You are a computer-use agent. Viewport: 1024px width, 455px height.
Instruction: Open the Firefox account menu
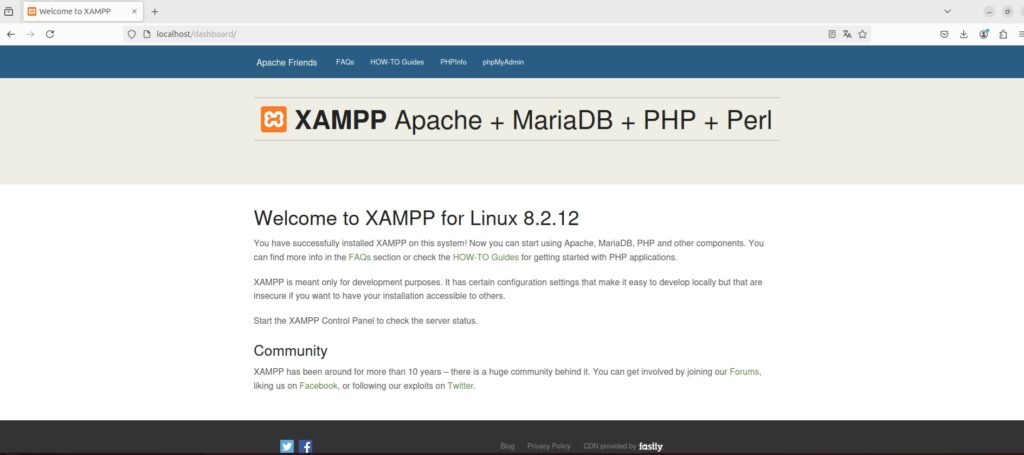click(984, 35)
